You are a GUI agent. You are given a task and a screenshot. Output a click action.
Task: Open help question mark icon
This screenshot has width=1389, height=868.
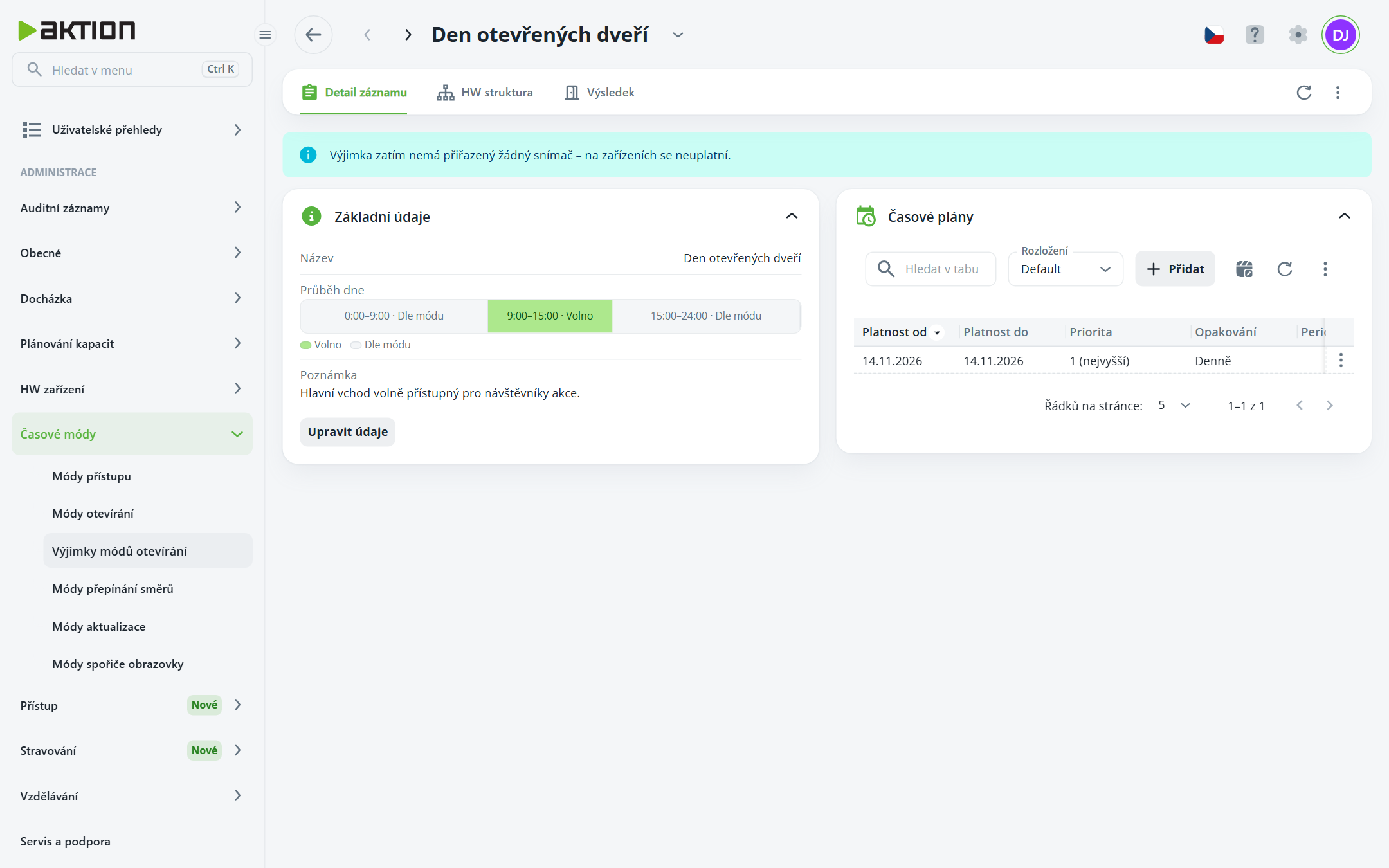[x=1255, y=35]
